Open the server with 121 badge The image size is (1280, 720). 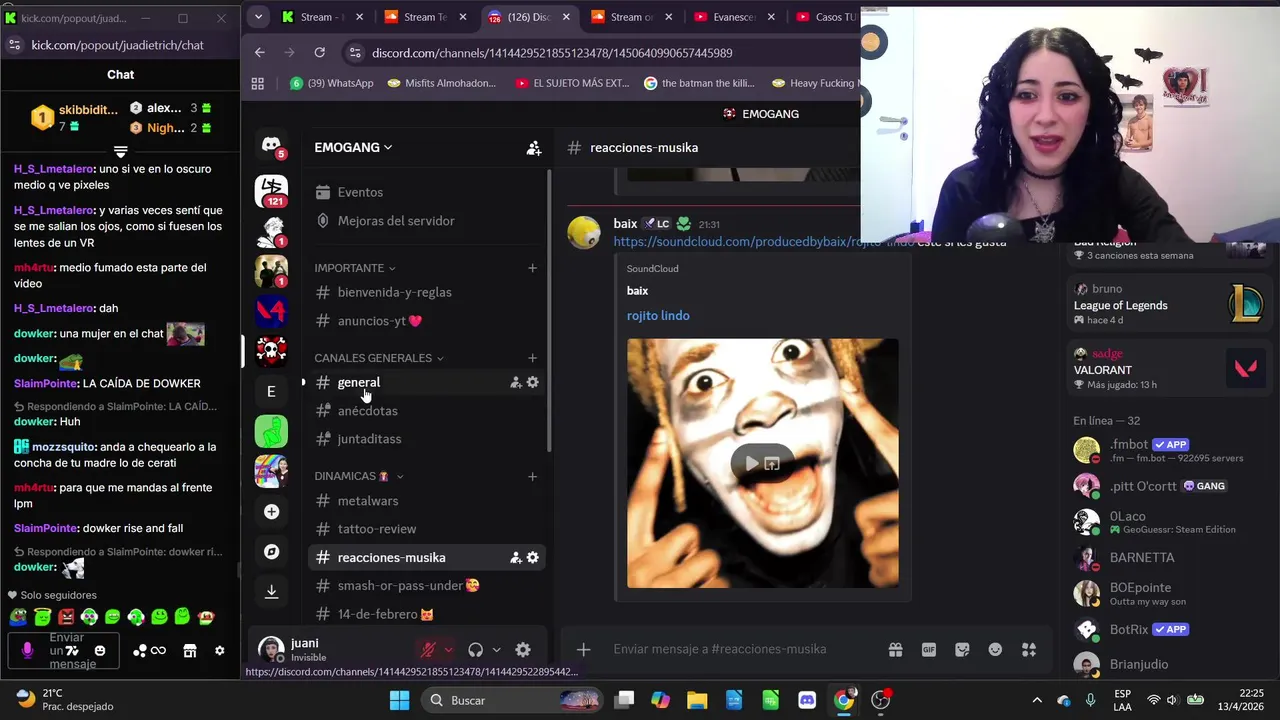(x=271, y=191)
